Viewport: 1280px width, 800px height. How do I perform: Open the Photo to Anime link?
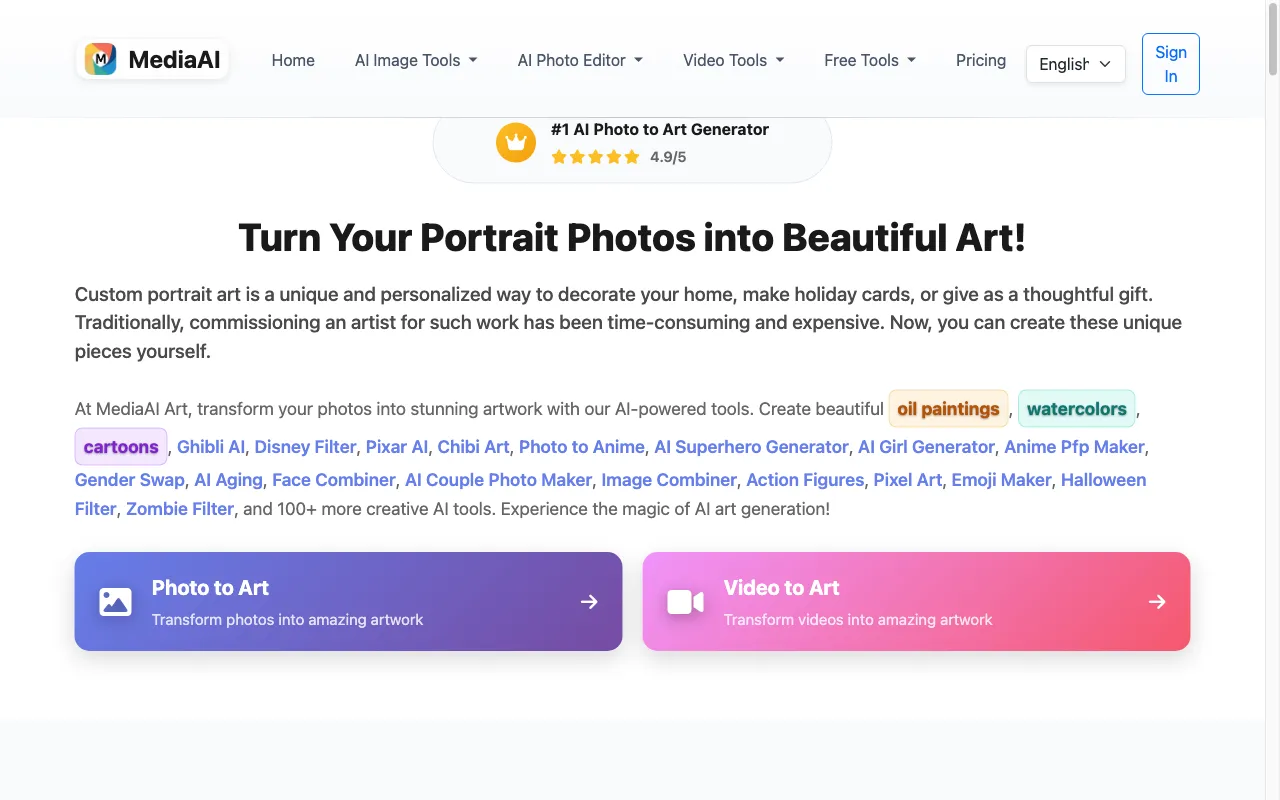pos(582,447)
